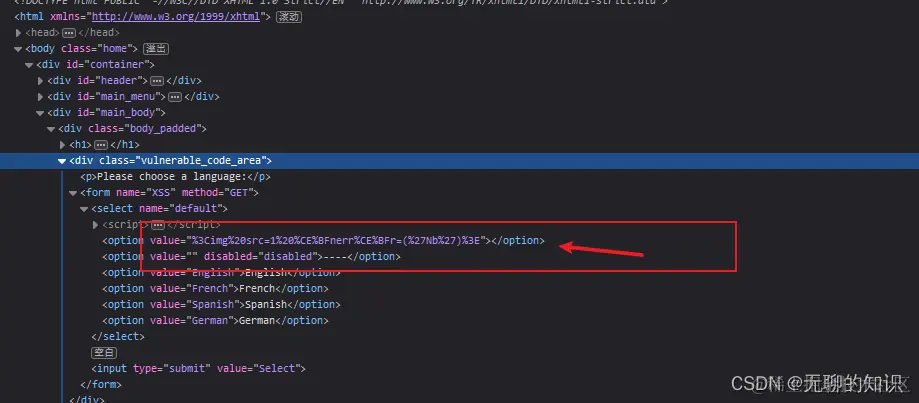Collapse the form name="XSS" node

coord(73,192)
